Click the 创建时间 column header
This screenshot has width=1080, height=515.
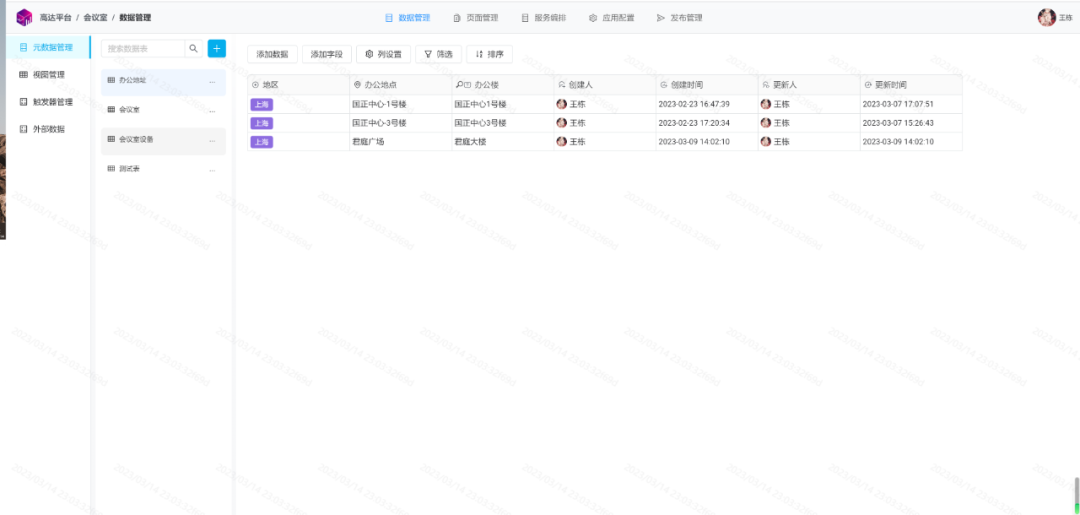(707, 85)
